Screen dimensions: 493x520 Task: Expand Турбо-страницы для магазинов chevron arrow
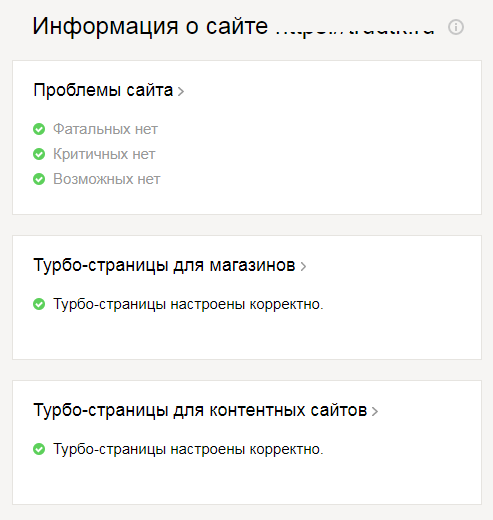coord(303,266)
